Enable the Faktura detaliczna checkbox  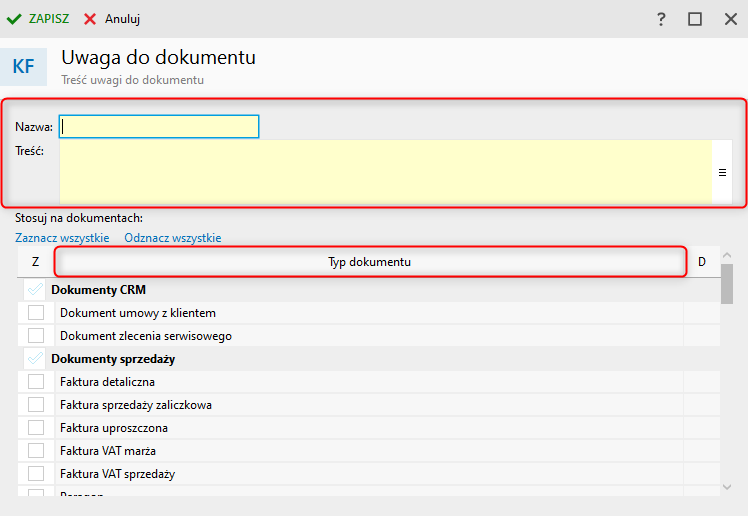(x=36, y=381)
